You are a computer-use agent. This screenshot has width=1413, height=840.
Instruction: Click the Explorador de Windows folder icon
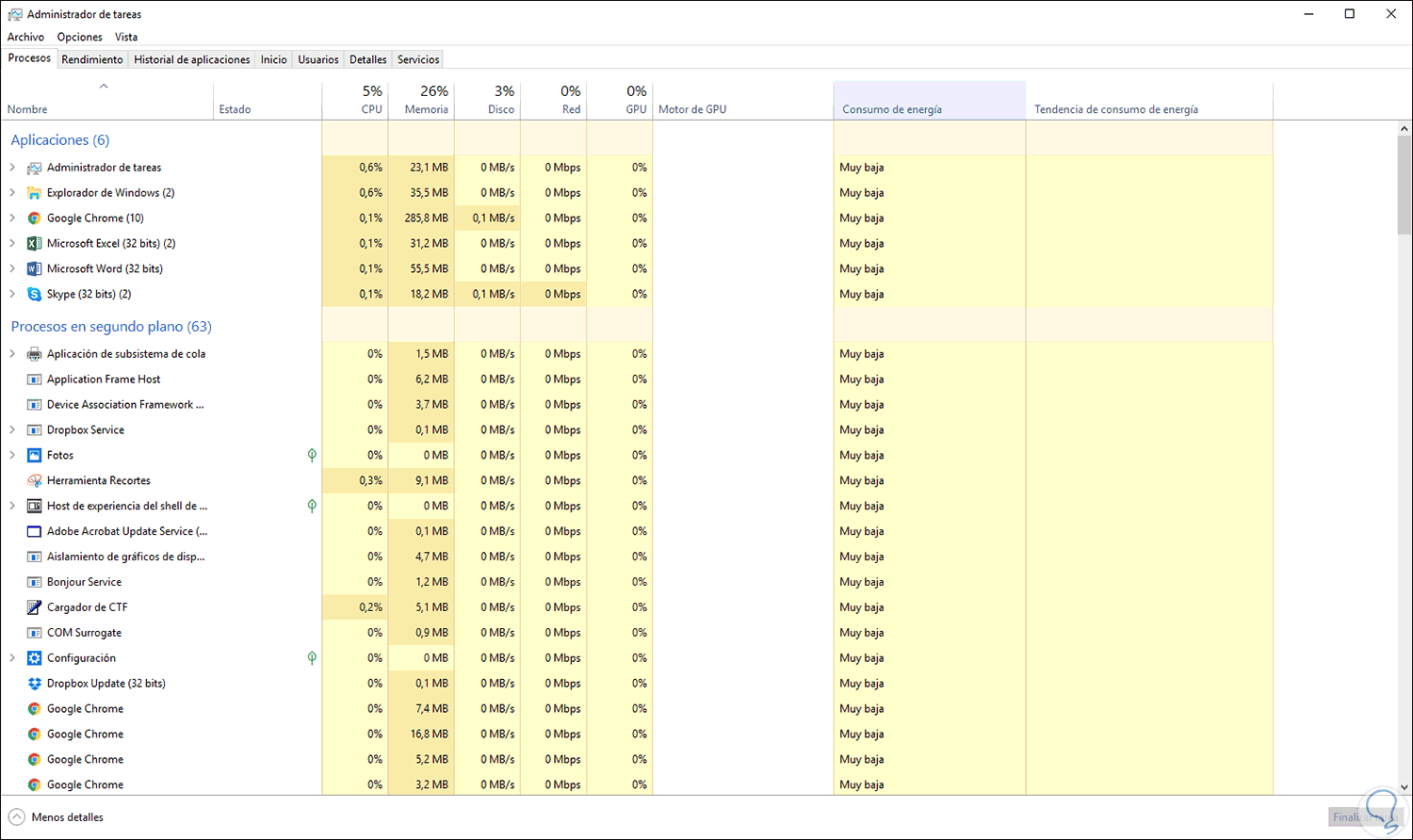pos(34,193)
